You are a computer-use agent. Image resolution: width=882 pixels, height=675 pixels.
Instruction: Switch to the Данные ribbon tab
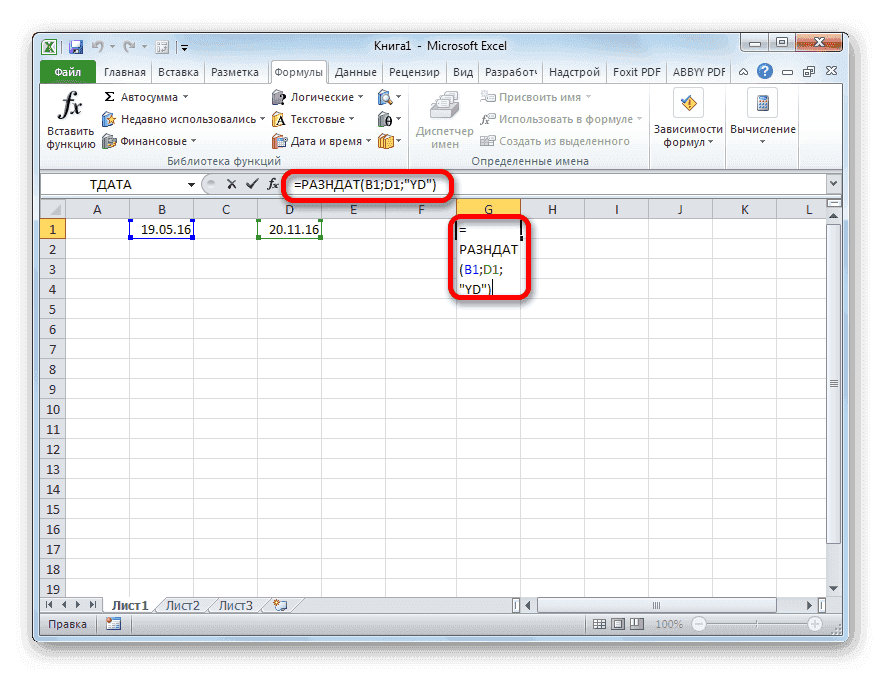(354, 71)
